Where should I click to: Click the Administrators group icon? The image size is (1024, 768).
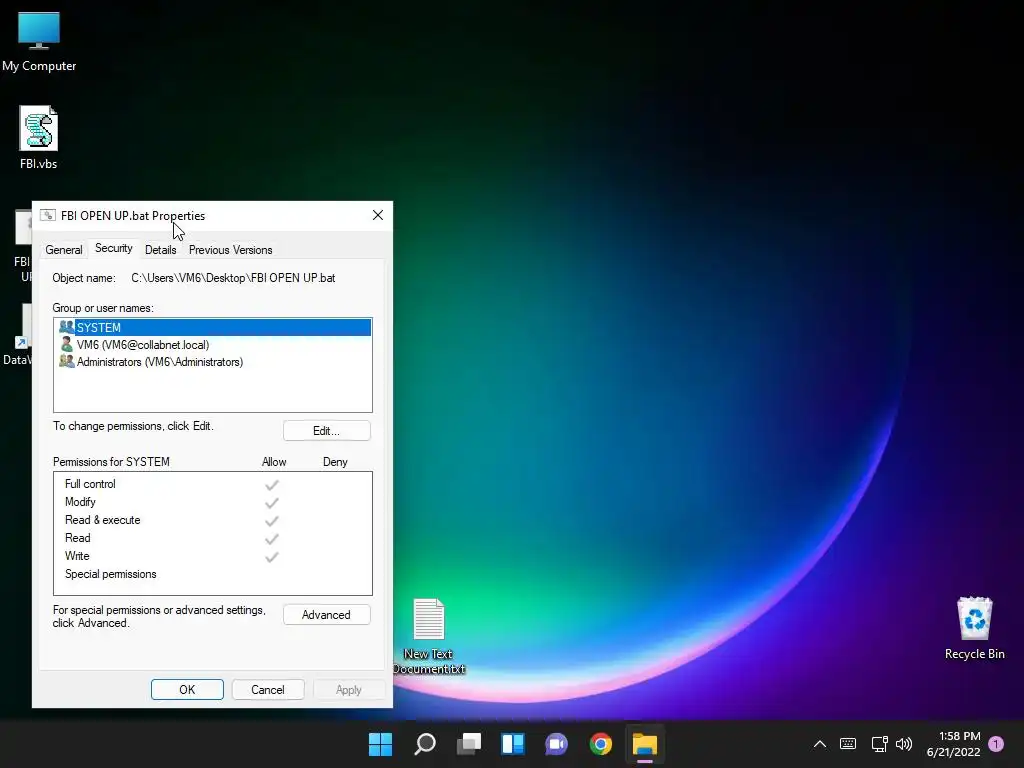[67, 361]
